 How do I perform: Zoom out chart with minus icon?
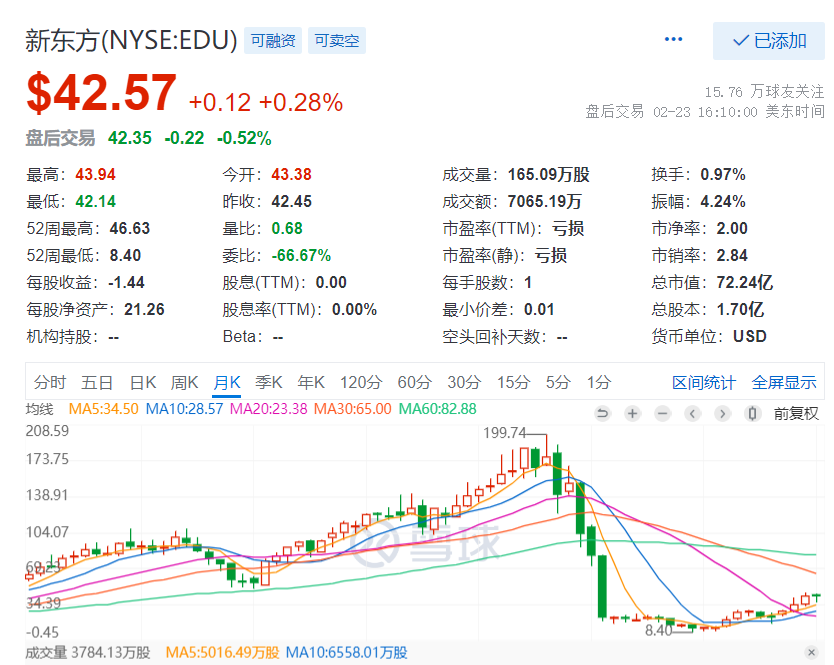tap(662, 413)
